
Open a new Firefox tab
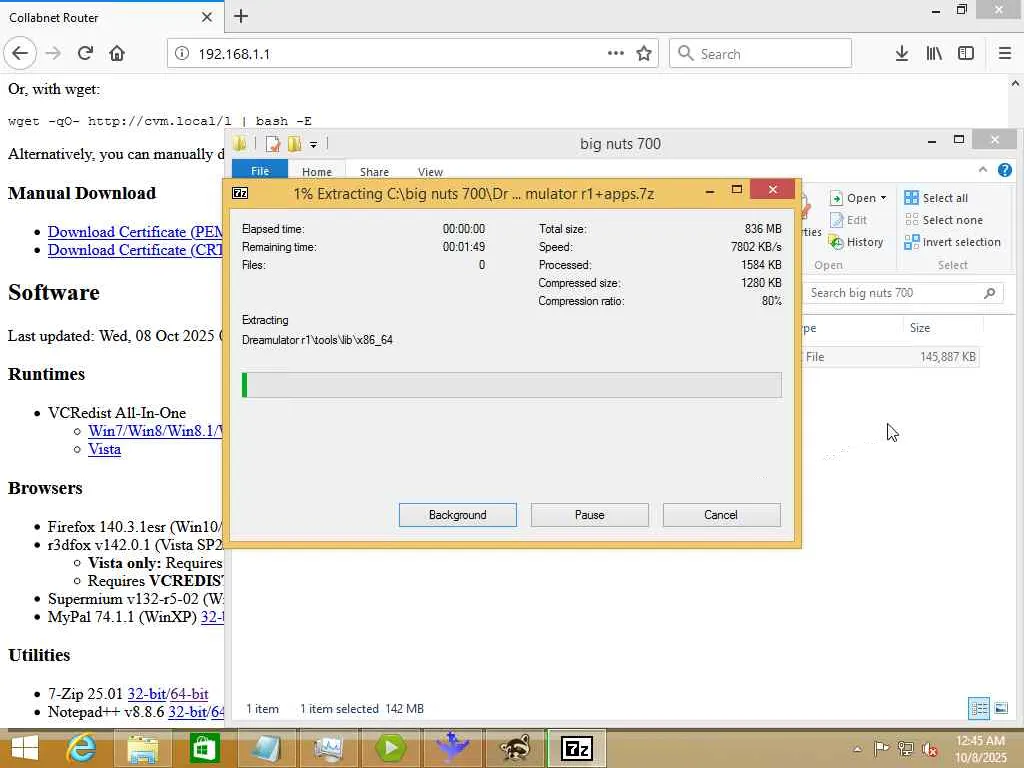point(241,16)
